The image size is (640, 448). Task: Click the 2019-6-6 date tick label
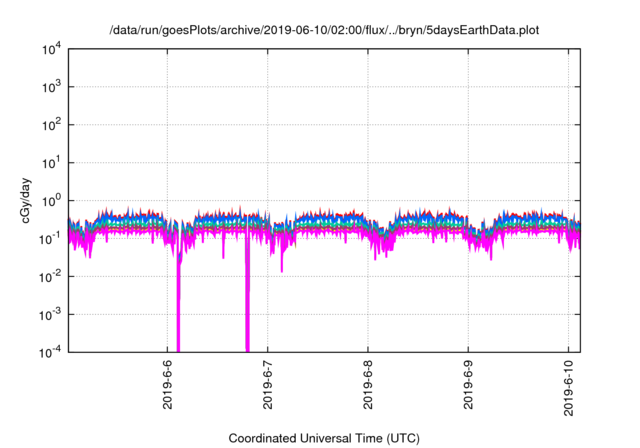pos(167,385)
